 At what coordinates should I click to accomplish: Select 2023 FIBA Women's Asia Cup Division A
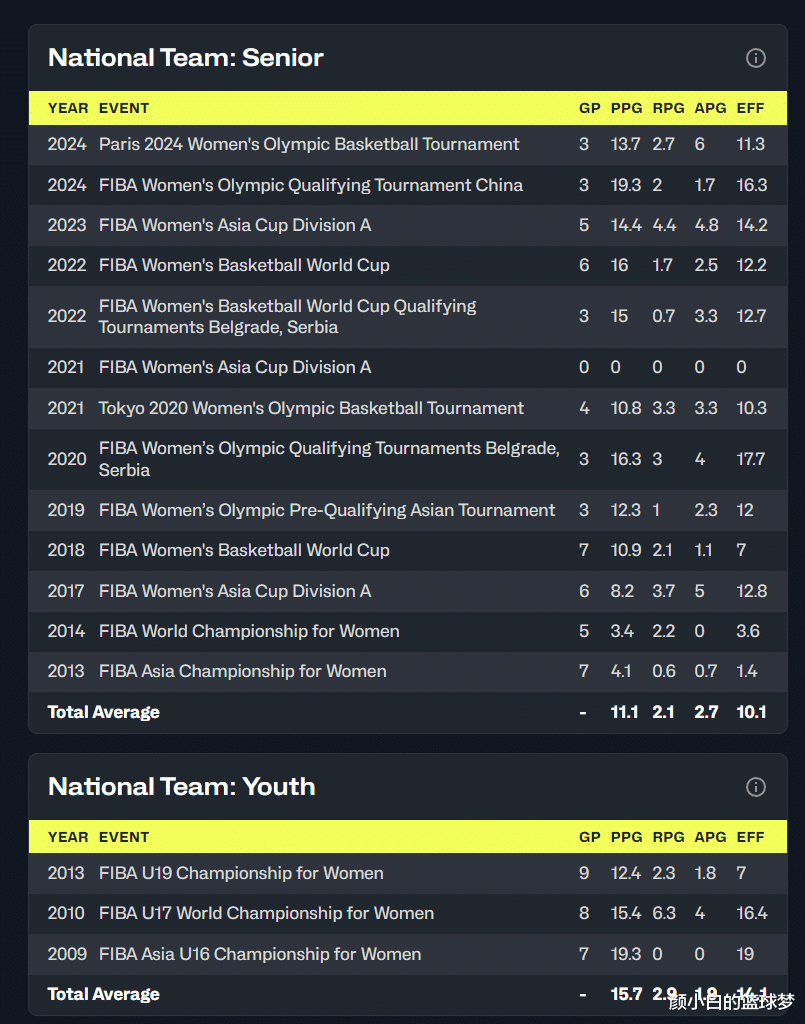[235, 225]
